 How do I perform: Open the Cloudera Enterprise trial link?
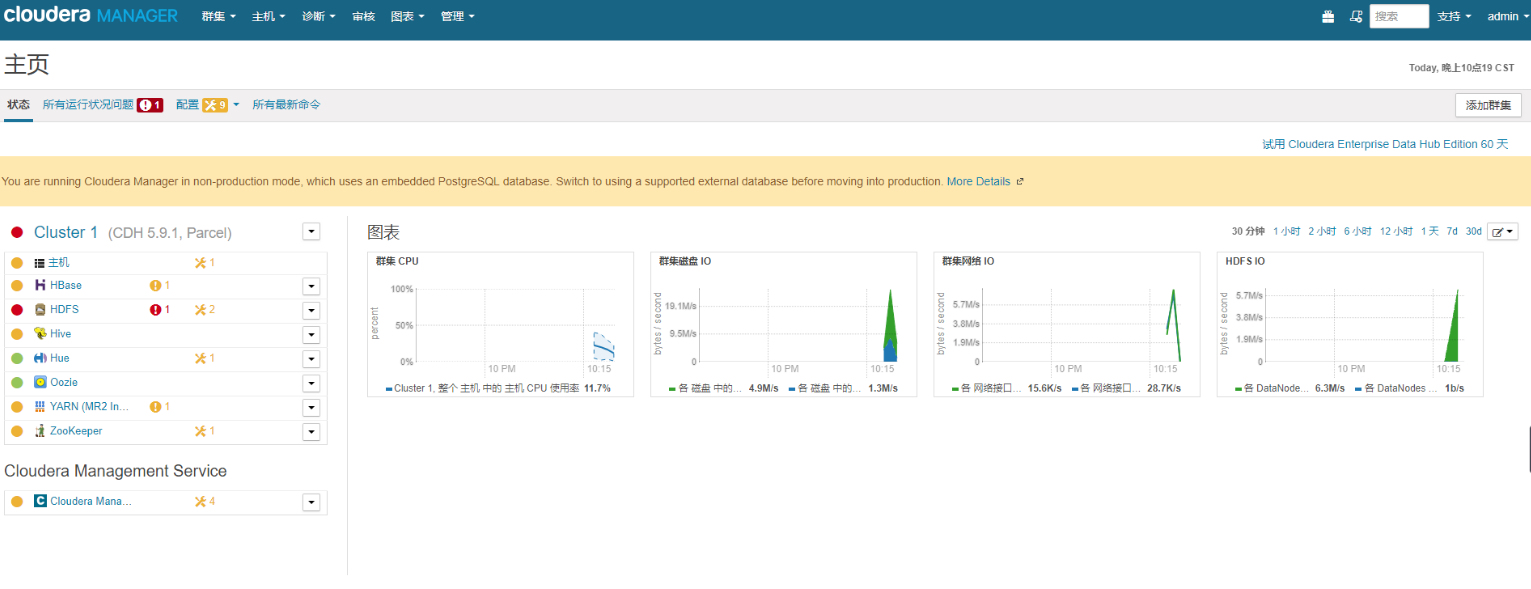pos(1385,144)
